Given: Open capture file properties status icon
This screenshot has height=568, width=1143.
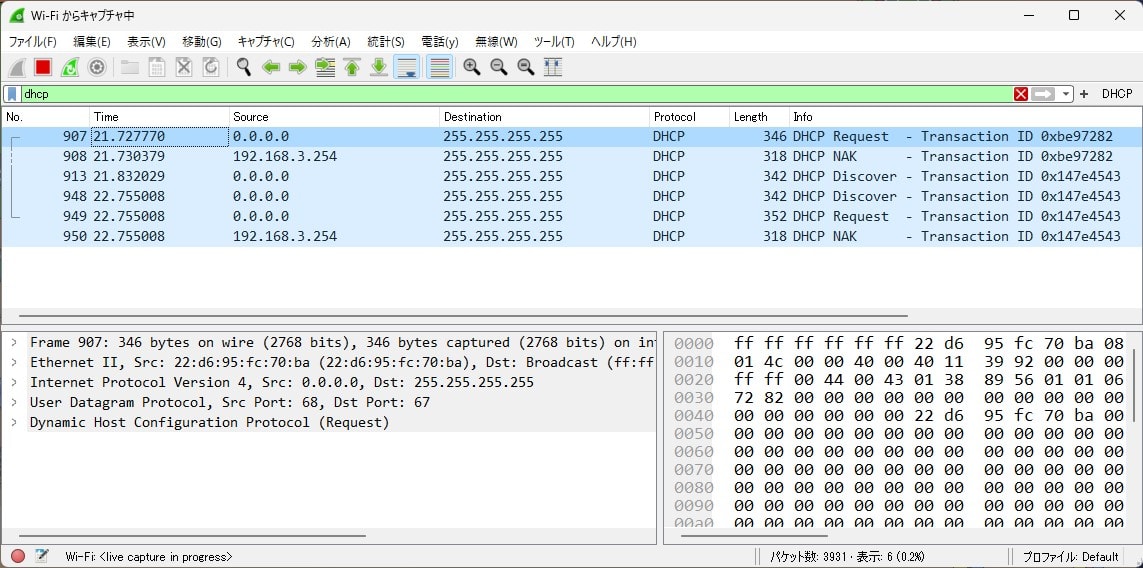Looking at the screenshot, I should click(42, 556).
